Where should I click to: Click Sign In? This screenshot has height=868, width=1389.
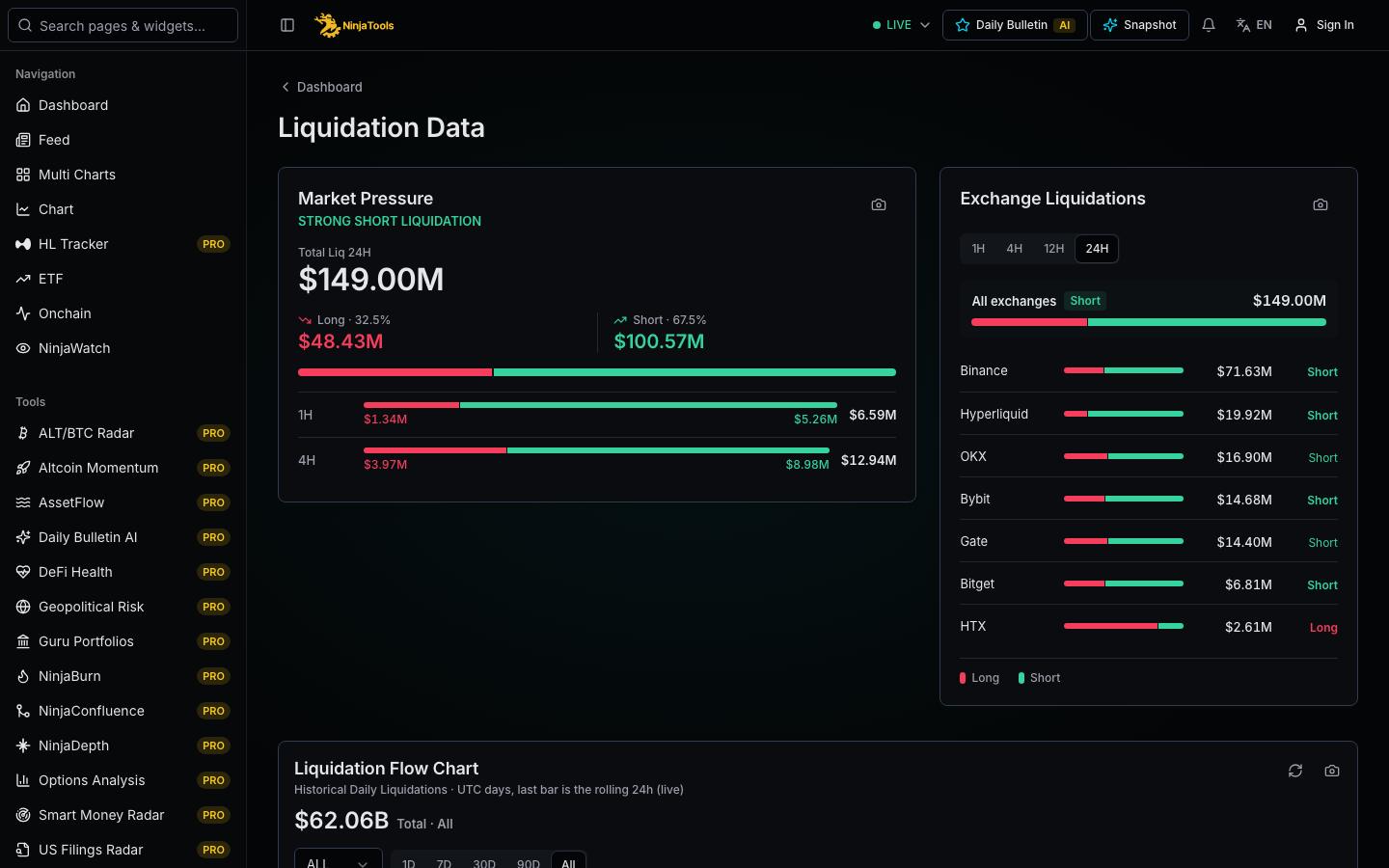[x=1324, y=25]
